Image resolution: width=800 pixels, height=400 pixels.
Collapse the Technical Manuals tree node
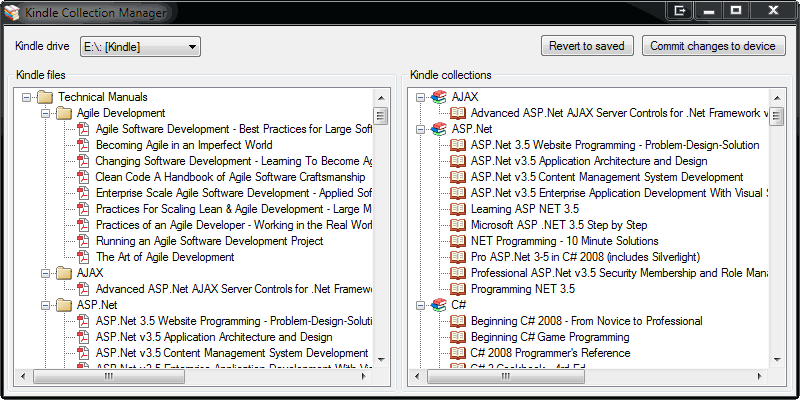(27, 97)
